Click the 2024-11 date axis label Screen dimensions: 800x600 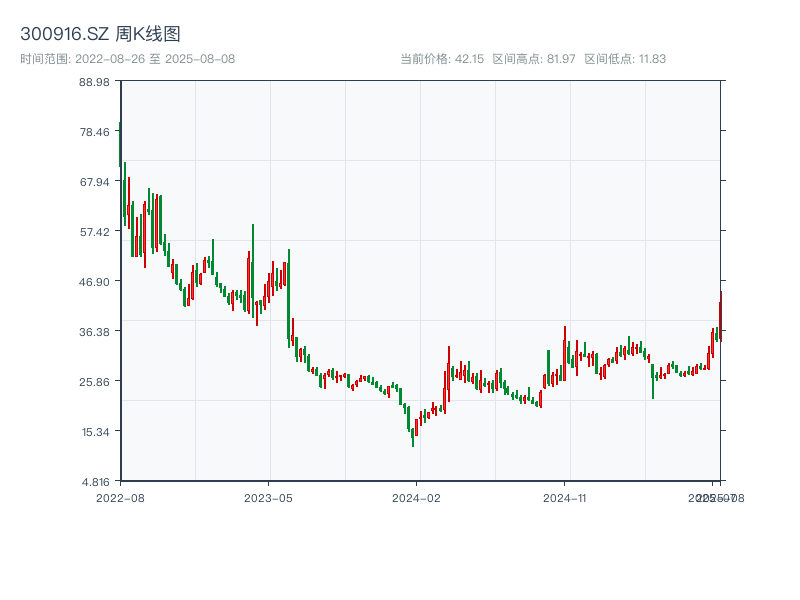[566, 497]
